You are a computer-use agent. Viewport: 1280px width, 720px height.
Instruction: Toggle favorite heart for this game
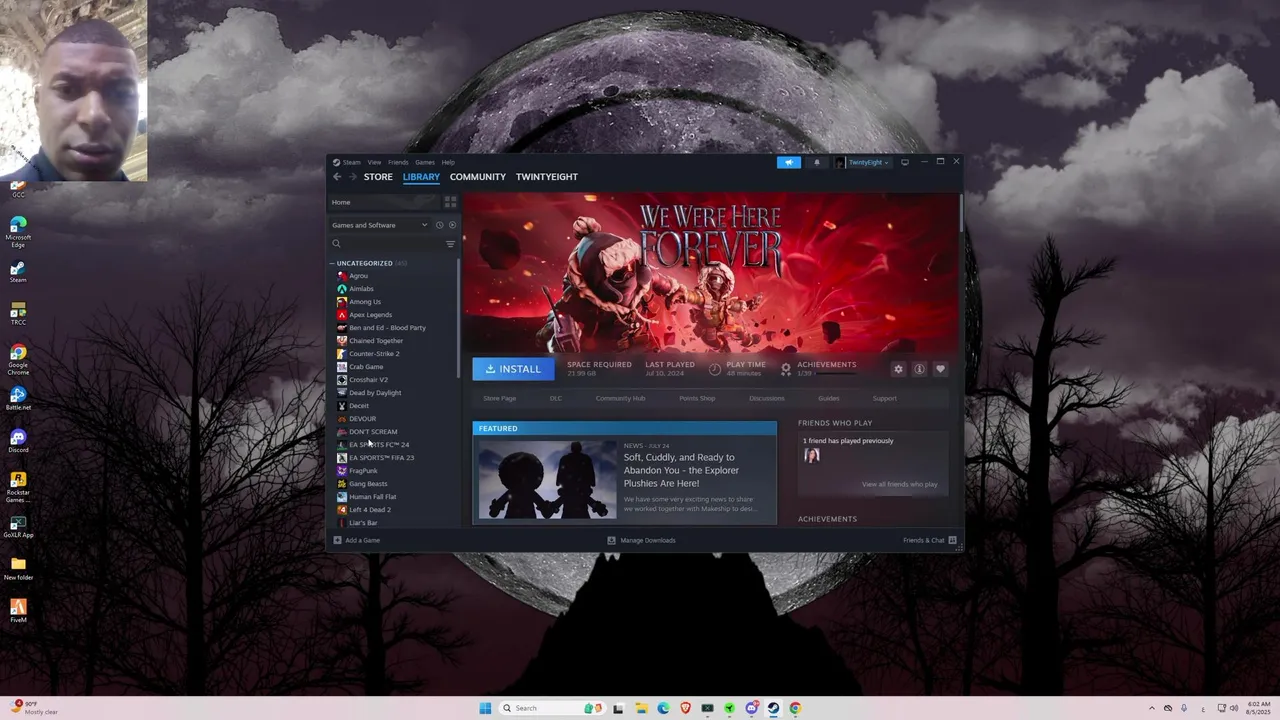(x=940, y=369)
